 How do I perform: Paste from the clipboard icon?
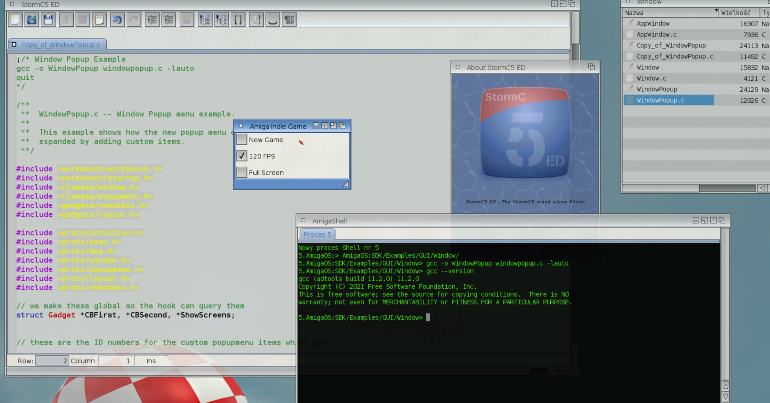tap(99, 20)
